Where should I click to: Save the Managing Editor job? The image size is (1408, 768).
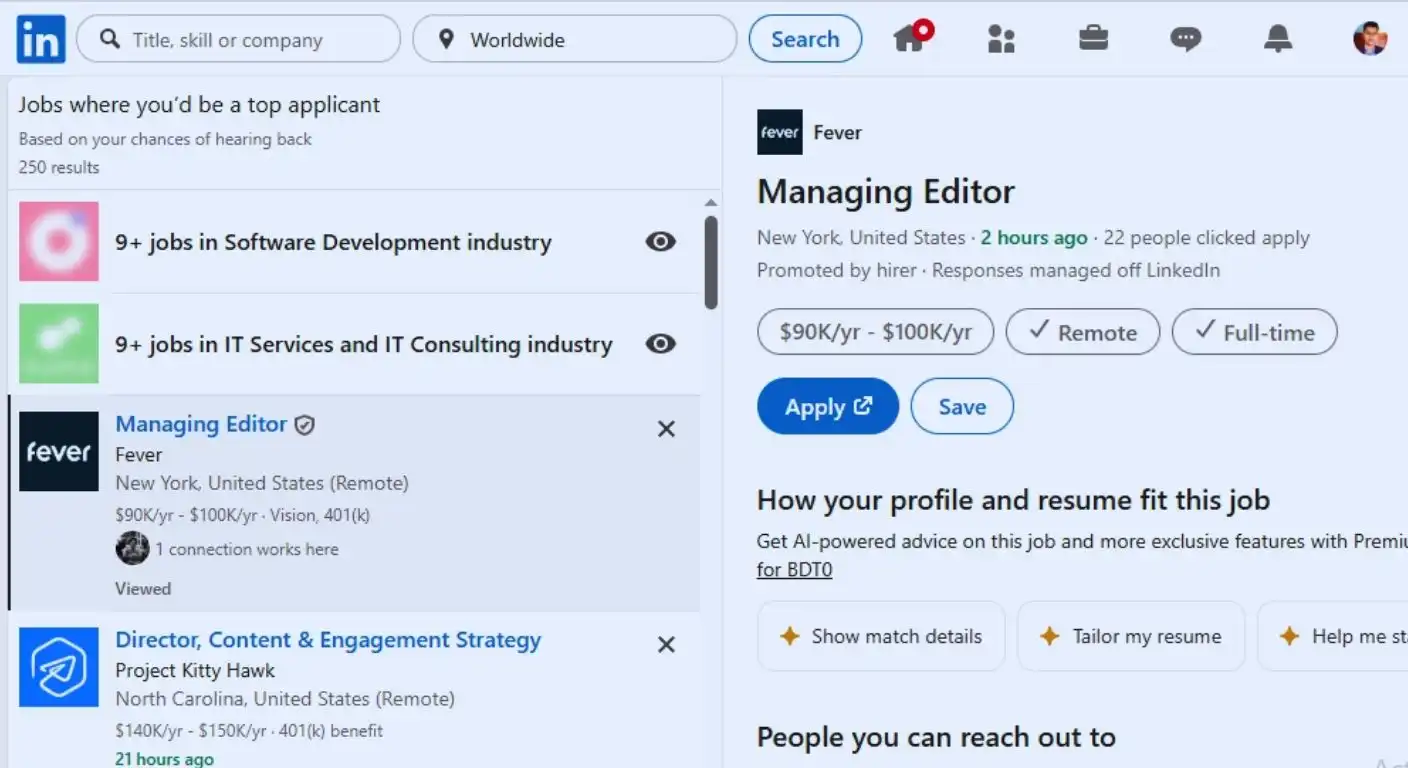point(961,406)
